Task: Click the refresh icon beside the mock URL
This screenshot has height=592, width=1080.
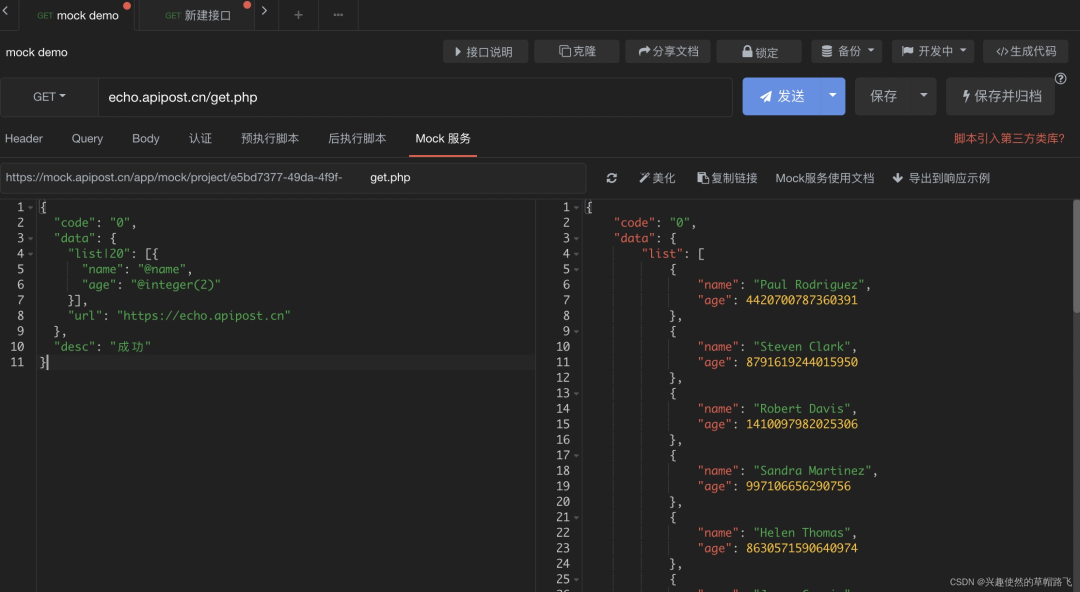Action: tap(612, 178)
